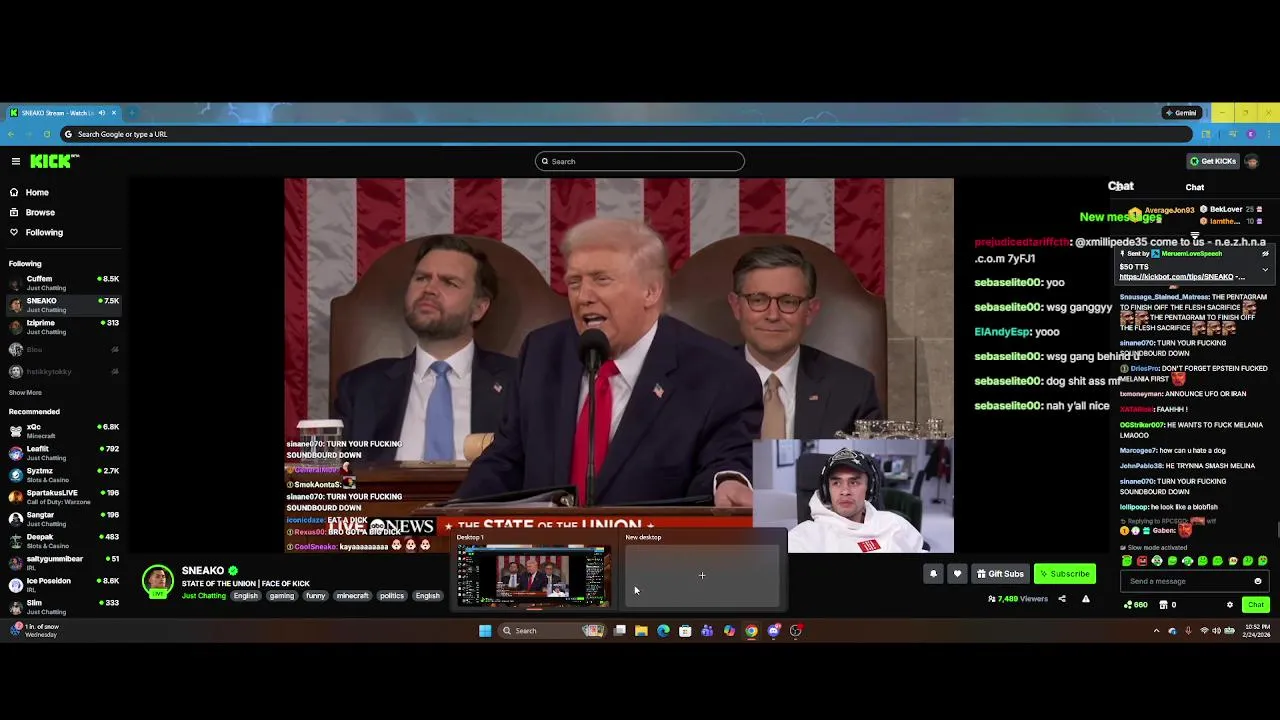Viewport: 1280px width, 720px height.
Task: Select the funny tag under the stream title
Action: 316,596
